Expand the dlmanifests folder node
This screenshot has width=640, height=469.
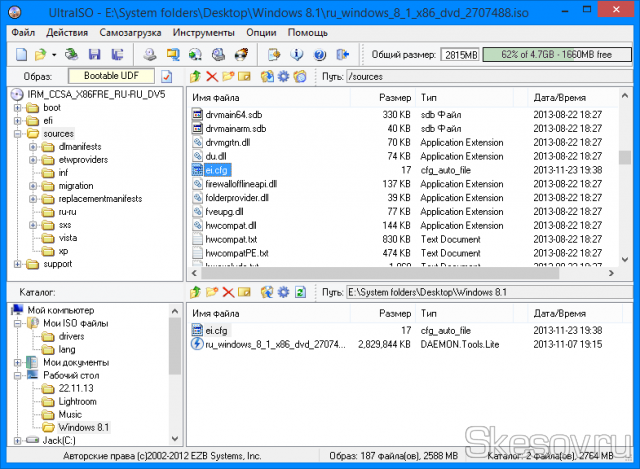(x=33, y=146)
